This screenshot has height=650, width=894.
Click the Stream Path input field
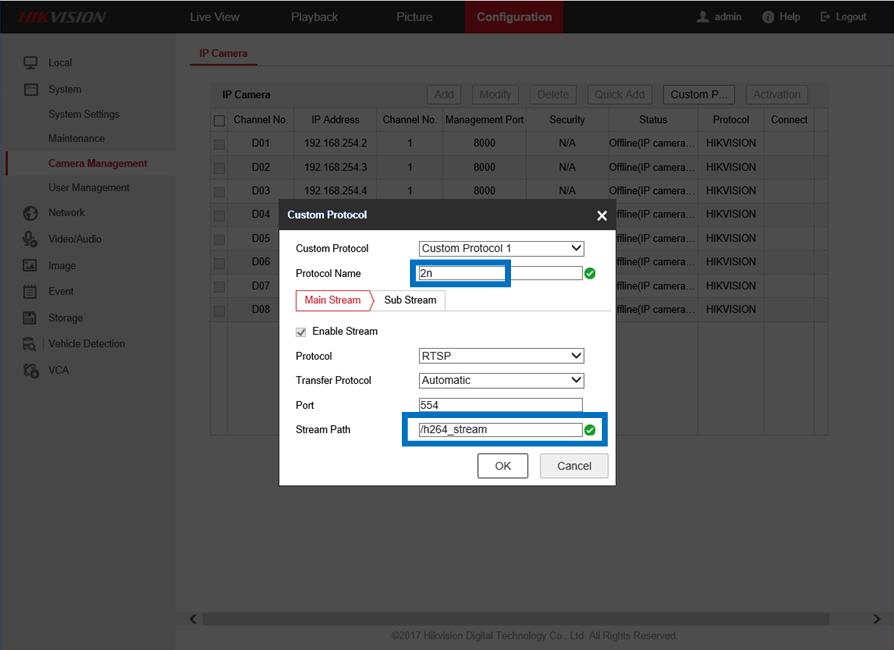500,430
